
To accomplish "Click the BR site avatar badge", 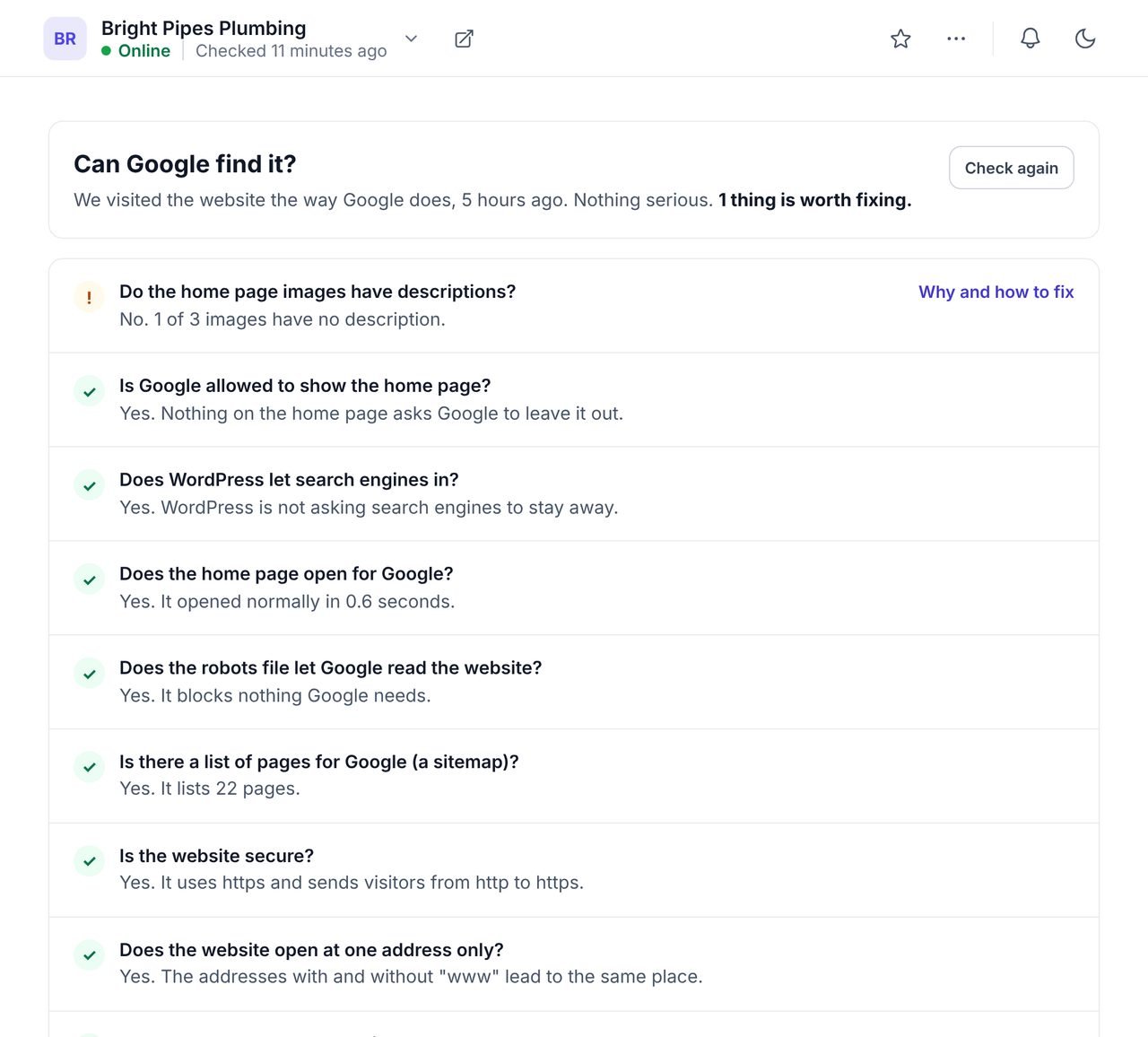I will point(65,39).
